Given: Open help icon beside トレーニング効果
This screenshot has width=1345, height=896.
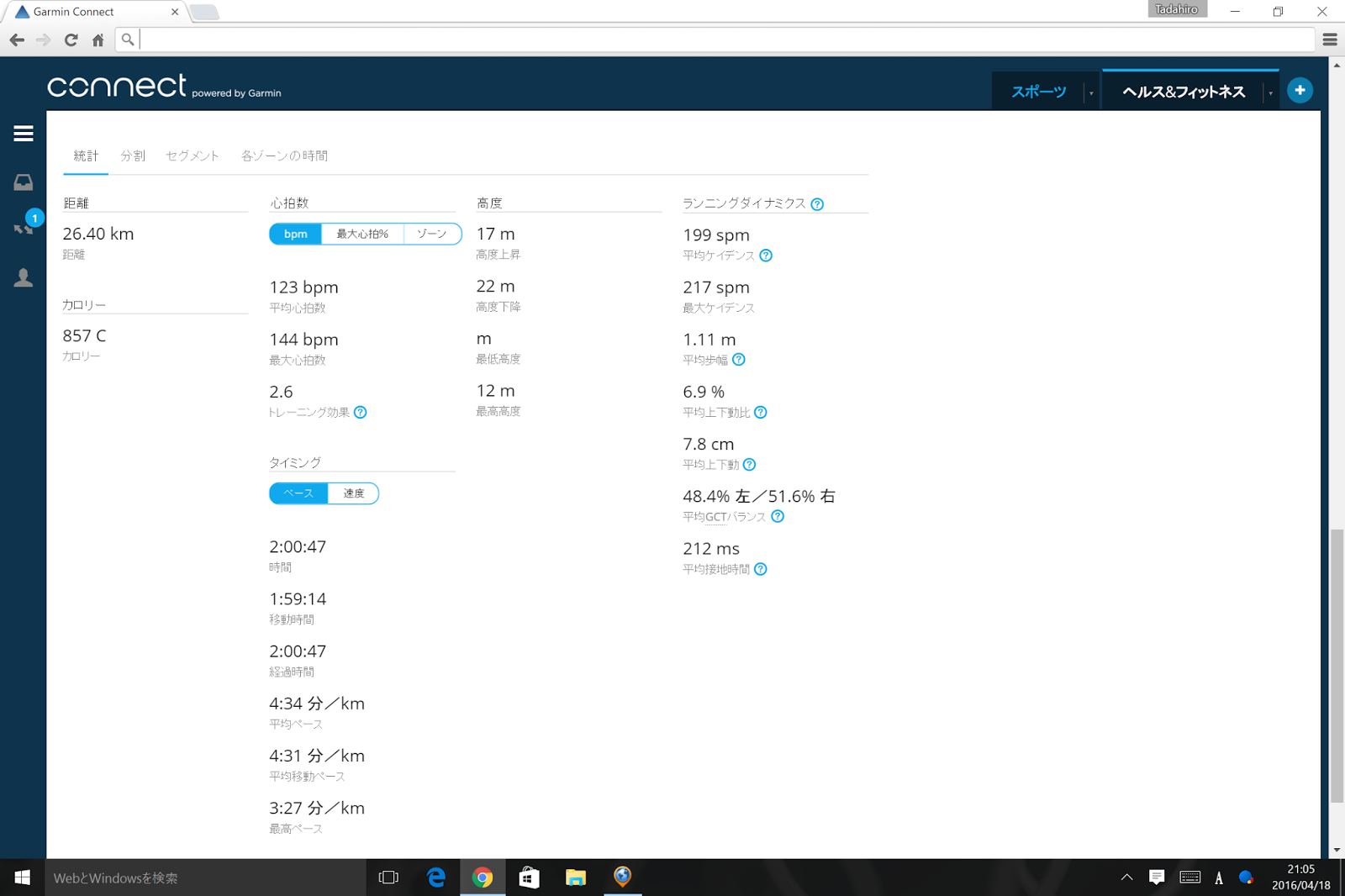Looking at the screenshot, I should tap(361, 412).
